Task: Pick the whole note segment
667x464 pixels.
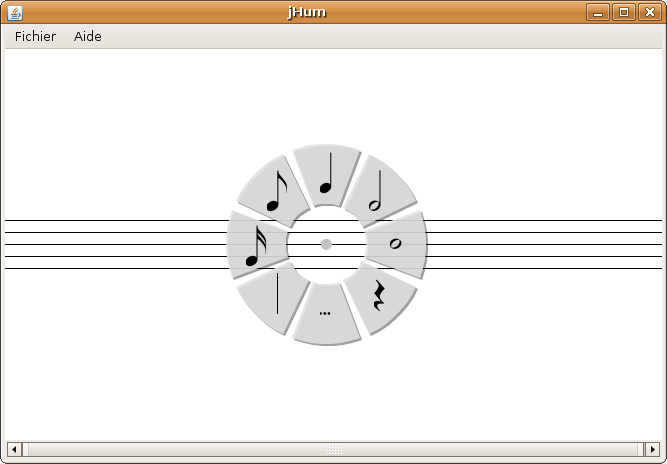Action: point(396,244)
